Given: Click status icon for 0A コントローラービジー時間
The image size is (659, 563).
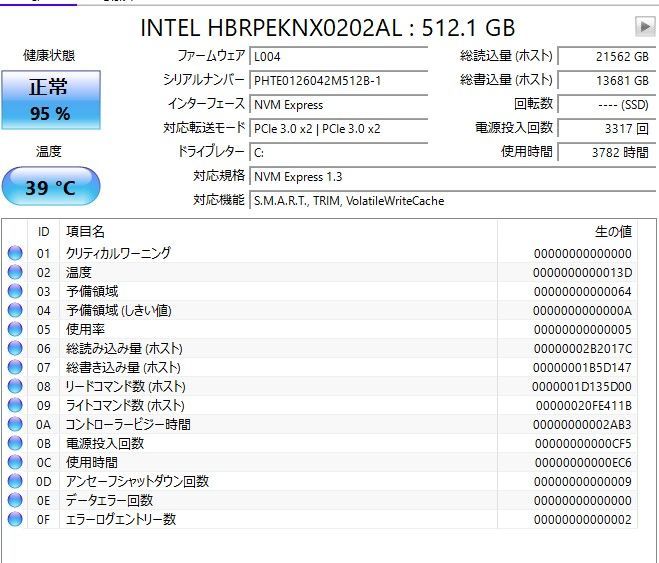Looking at the screenshot, I should tap(15, 424).
